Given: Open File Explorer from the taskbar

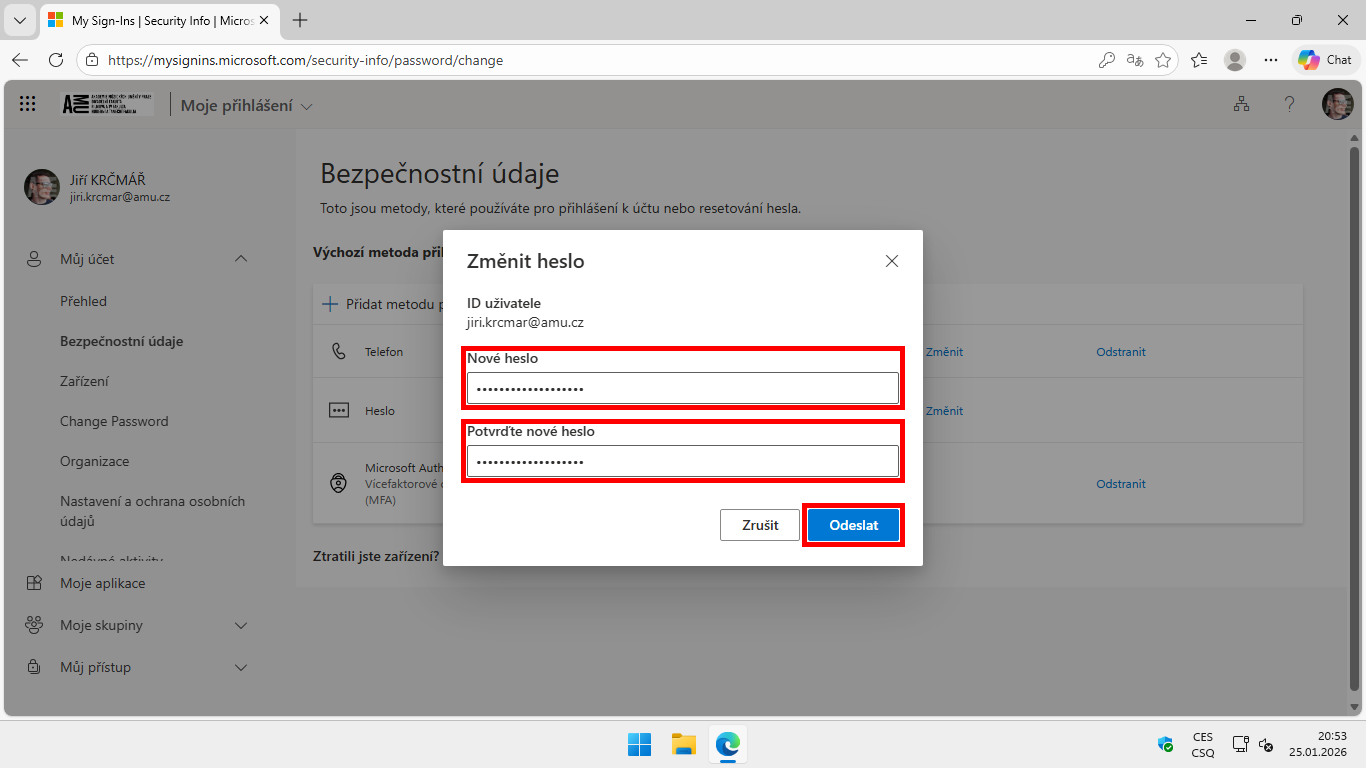Looking at the screenshot, I should [683, 744].
